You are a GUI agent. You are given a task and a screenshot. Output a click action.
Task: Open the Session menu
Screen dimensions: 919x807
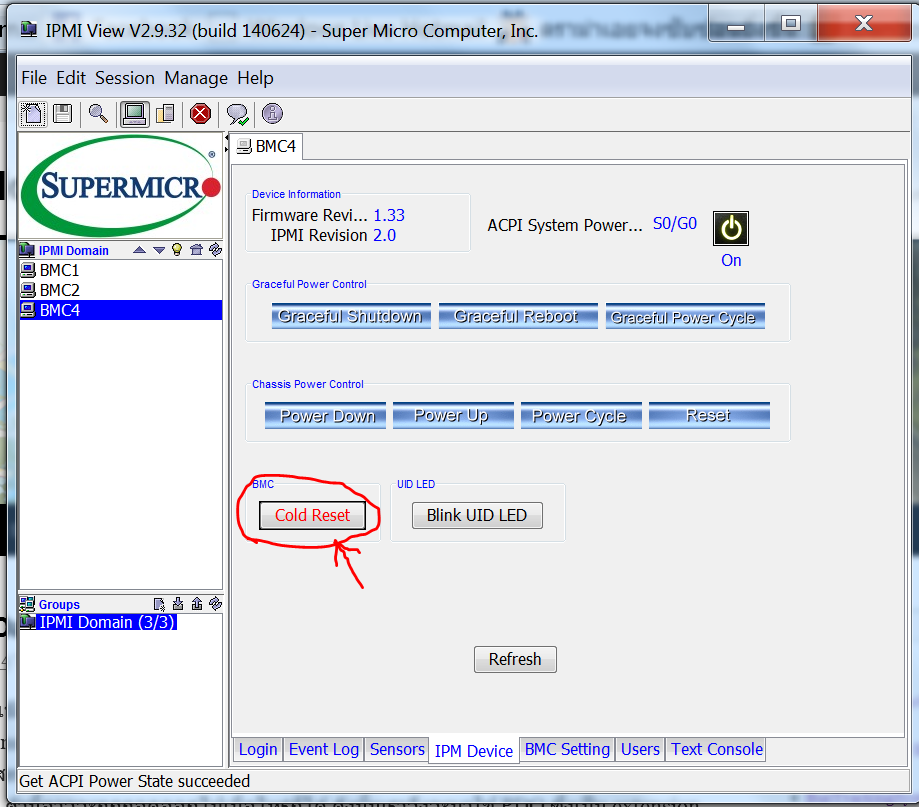(x=125, y=78)
